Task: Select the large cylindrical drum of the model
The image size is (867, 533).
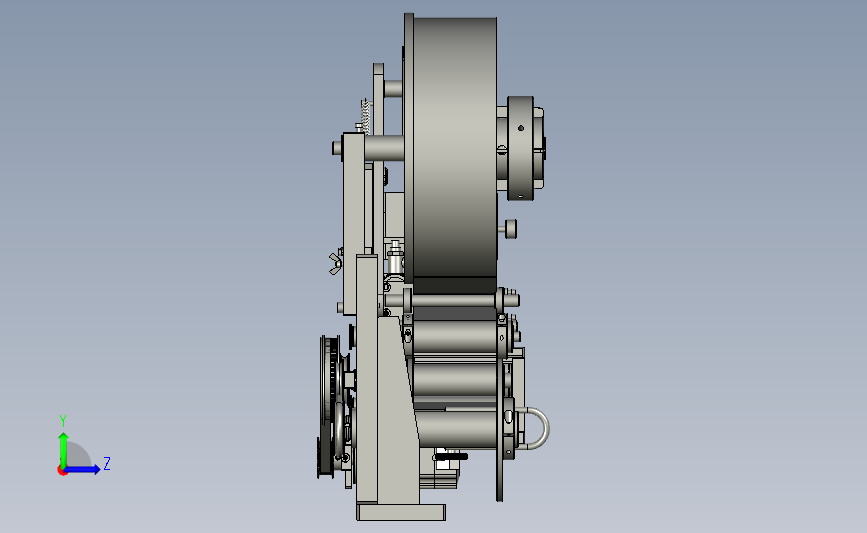Action: tap(455, 148)
